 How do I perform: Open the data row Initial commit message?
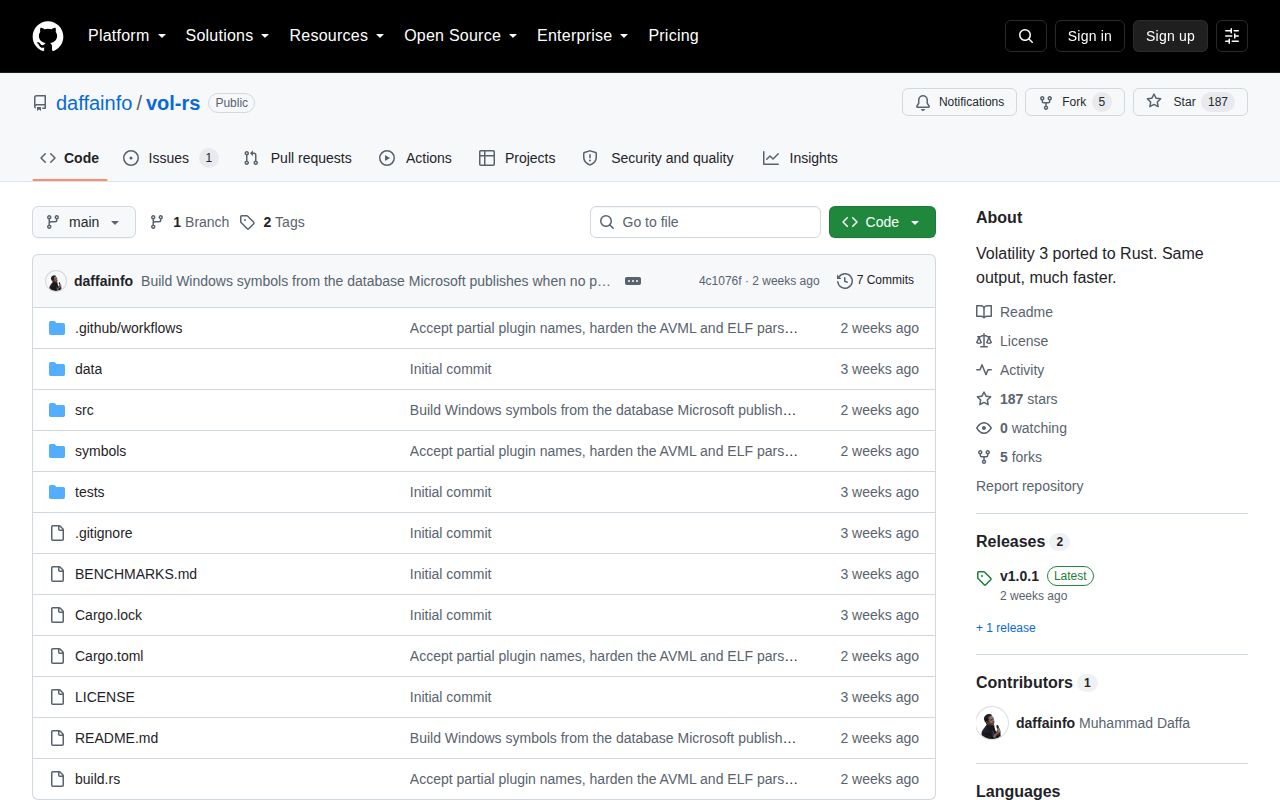pos(450,369)
